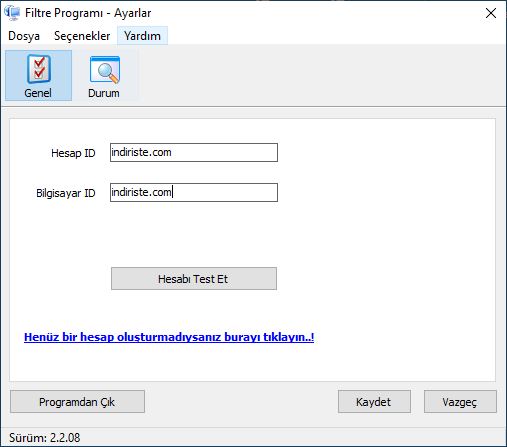Save settings with the Kaydet button
The width and height of the screenshot is (507, 447).
click(x=374, y=402)
